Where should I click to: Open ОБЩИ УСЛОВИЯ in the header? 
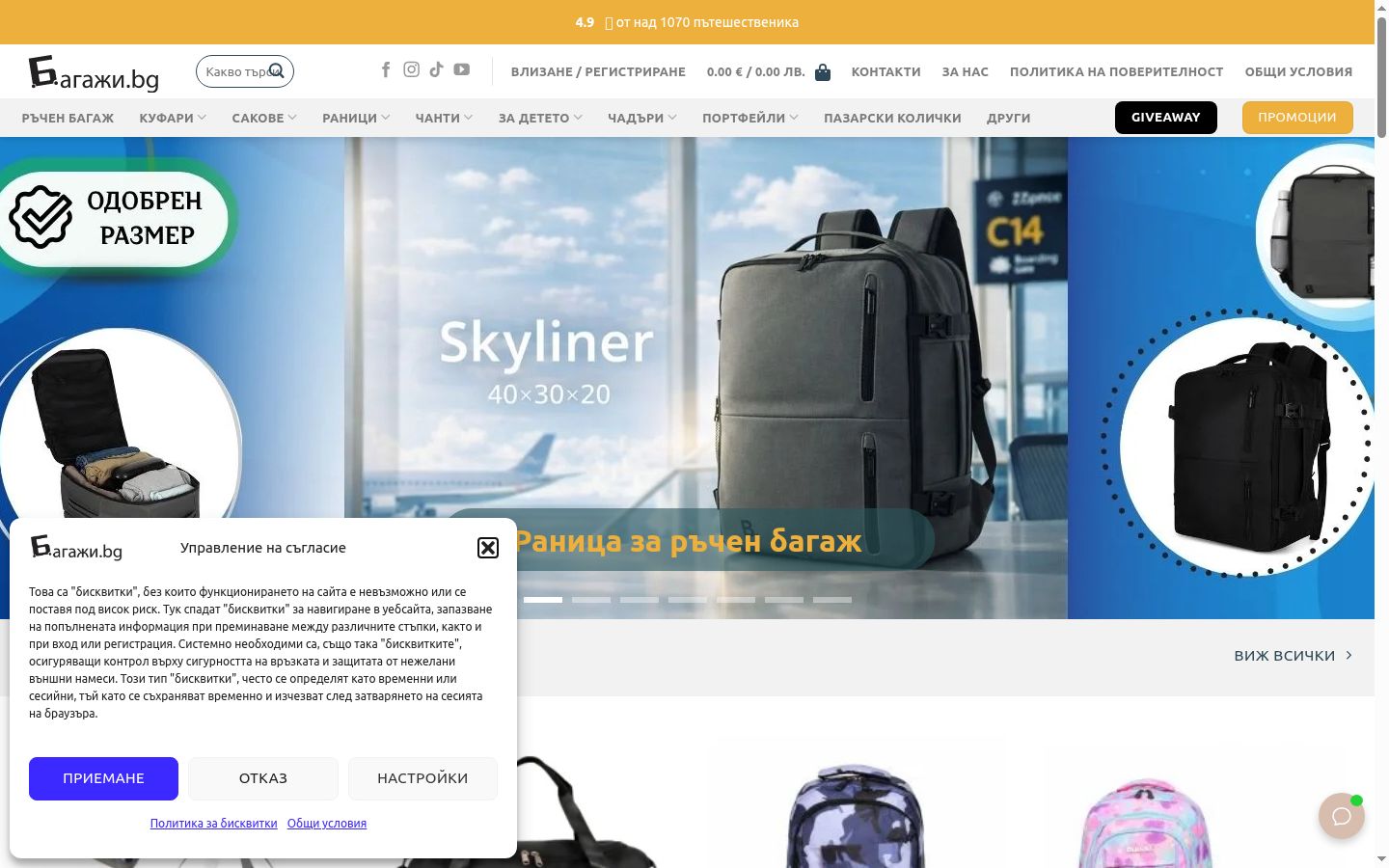[x=1298, y=71]
